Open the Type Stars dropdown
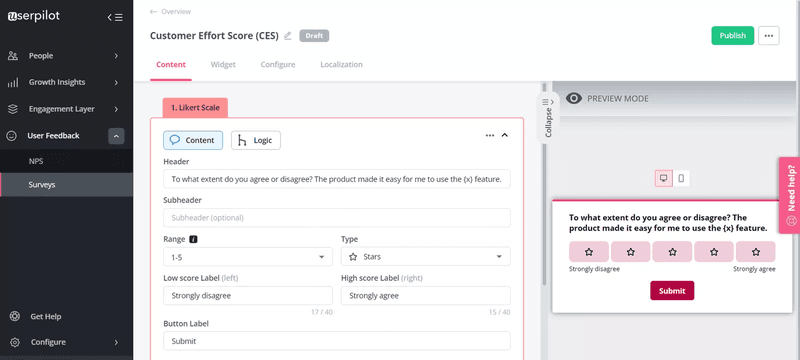 pos(426,256)
